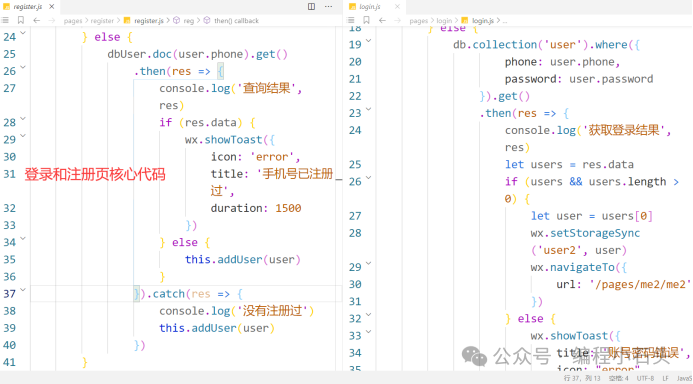Image resolution: width=693 pixels, height=384 pixels.
Task: Close the register.js tab
Action: (x=52, y=7)
